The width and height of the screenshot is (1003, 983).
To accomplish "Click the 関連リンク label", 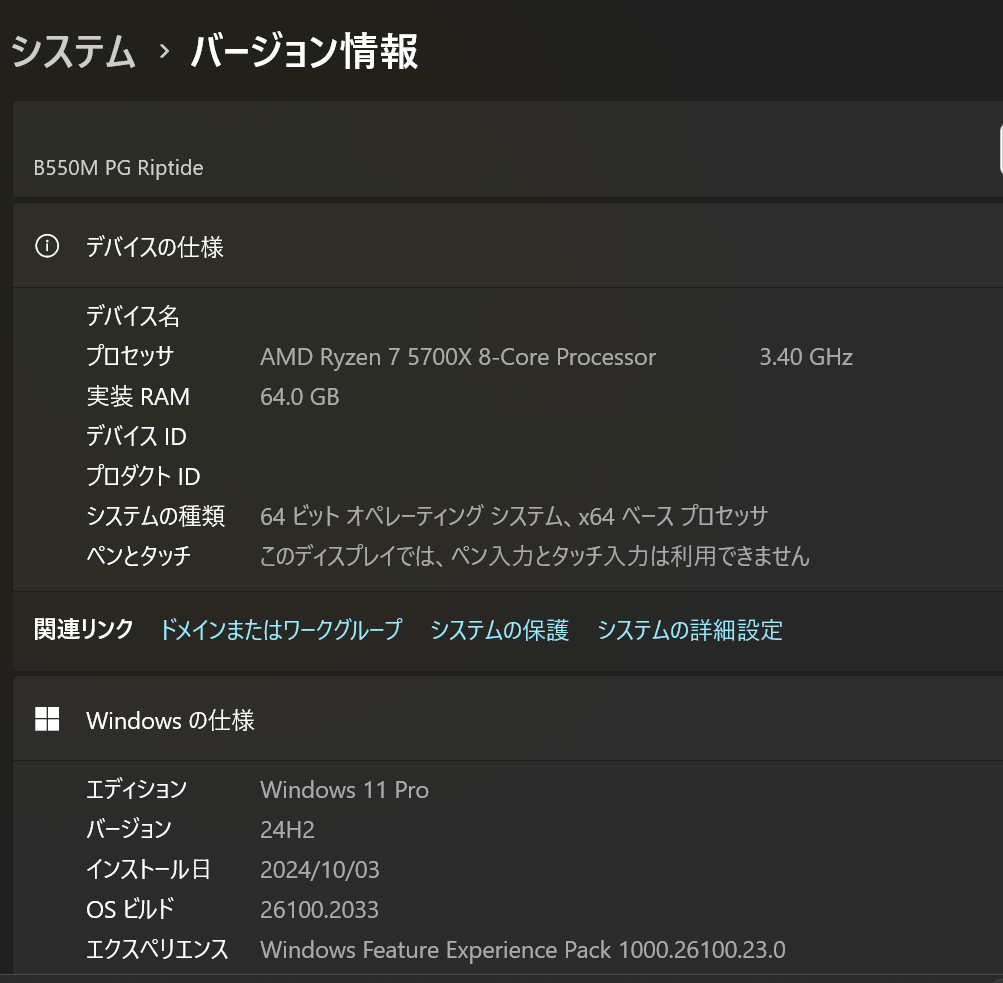I will point(83,629).
